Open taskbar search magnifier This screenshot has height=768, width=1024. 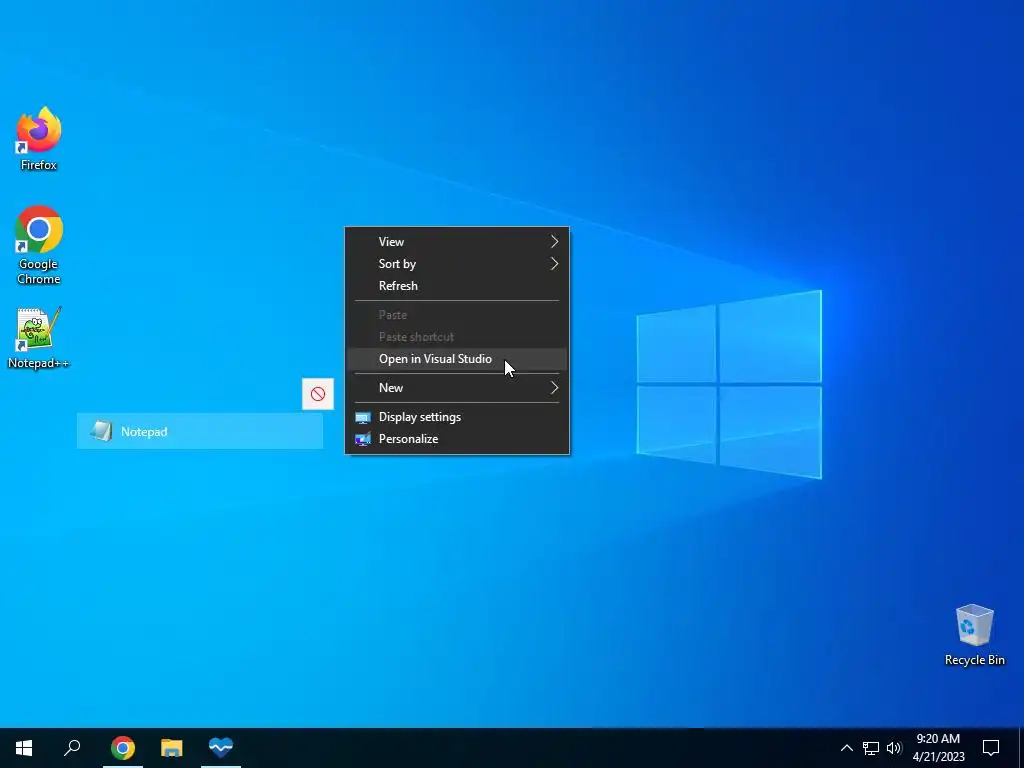[x=72, y=748]
